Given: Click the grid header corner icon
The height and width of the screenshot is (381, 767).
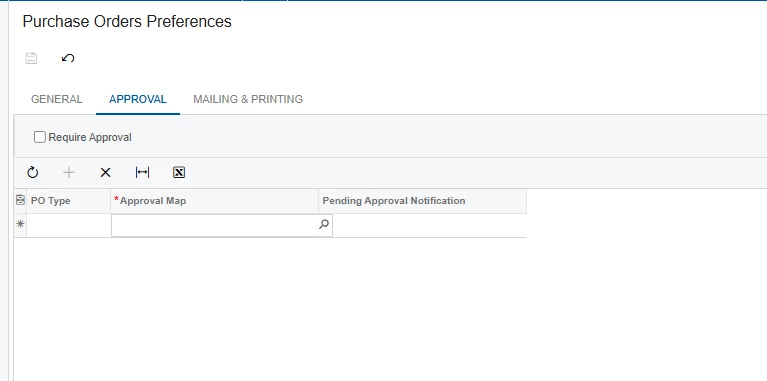Looking at the screenshot, I should coord(20,201).
